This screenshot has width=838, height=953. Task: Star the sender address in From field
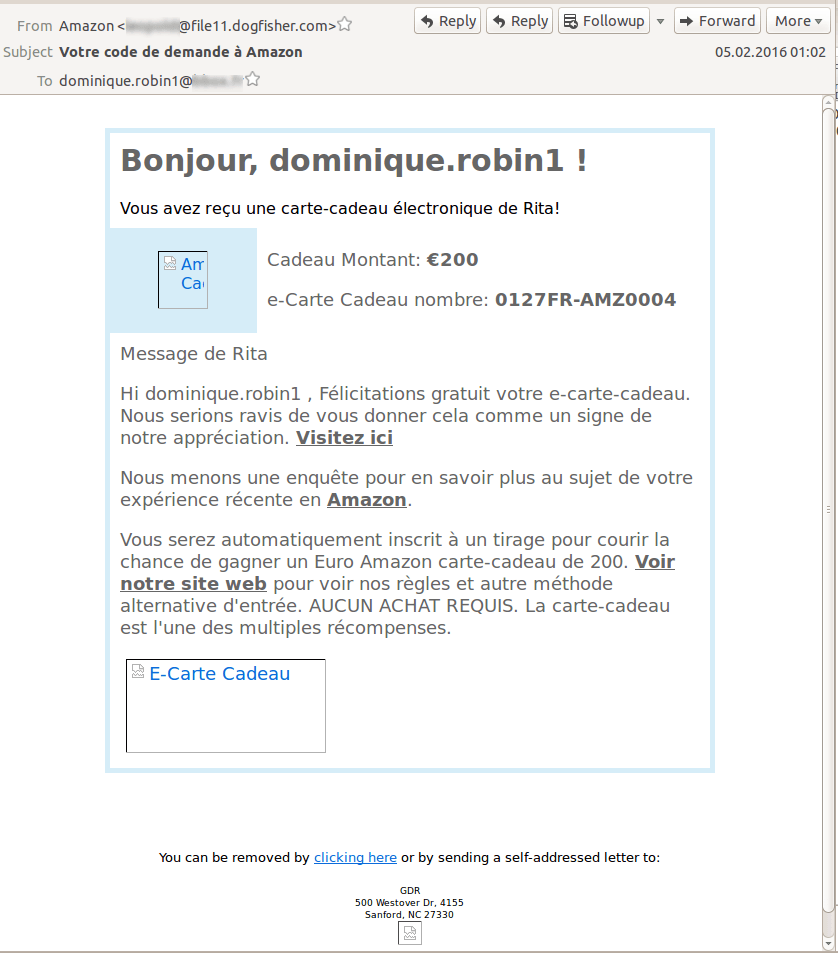click(x=345, y=24)
